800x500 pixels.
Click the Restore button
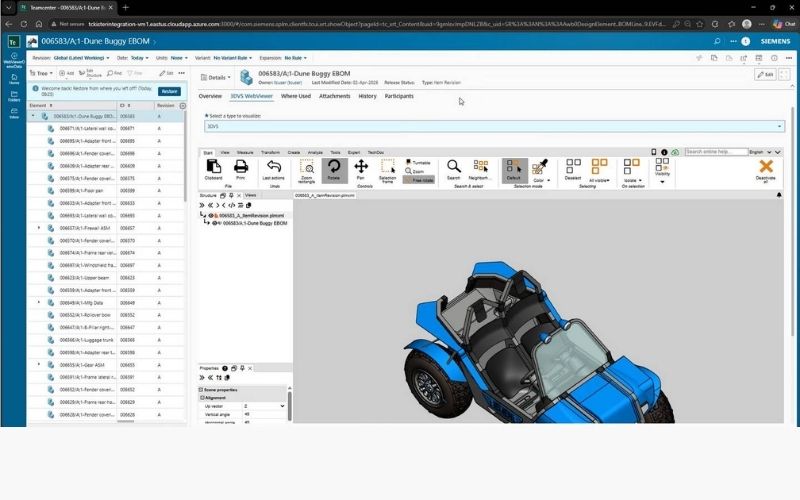pos(169,91)
